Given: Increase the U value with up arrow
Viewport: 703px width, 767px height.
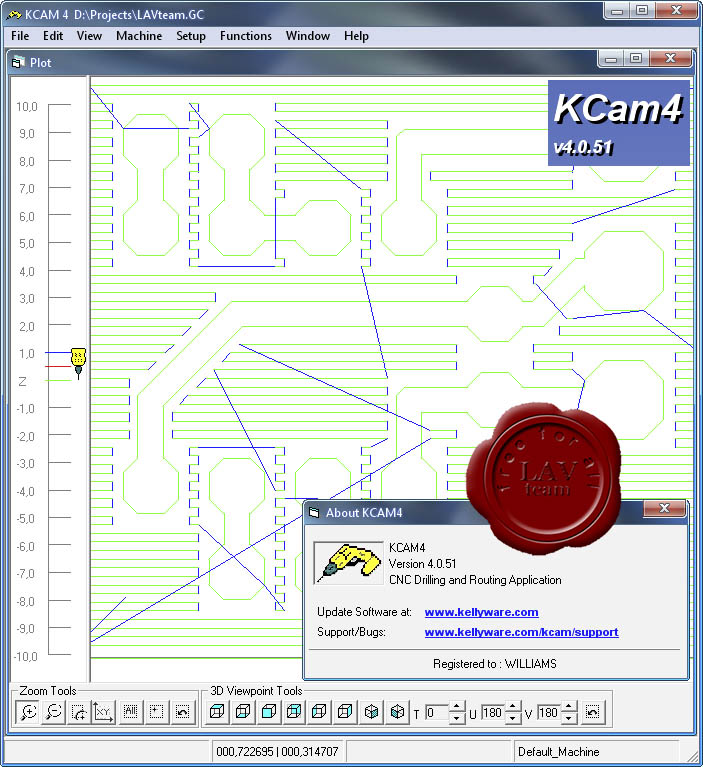Looking at the screenshot, I should pyautogui.click(x=513, y=706).
